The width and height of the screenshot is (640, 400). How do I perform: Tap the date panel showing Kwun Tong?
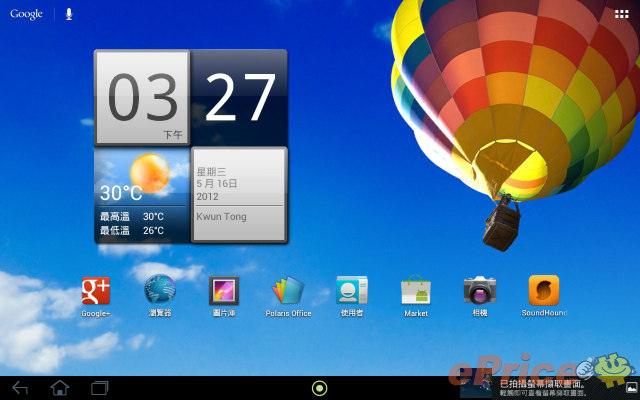click(x=239, y=195)
